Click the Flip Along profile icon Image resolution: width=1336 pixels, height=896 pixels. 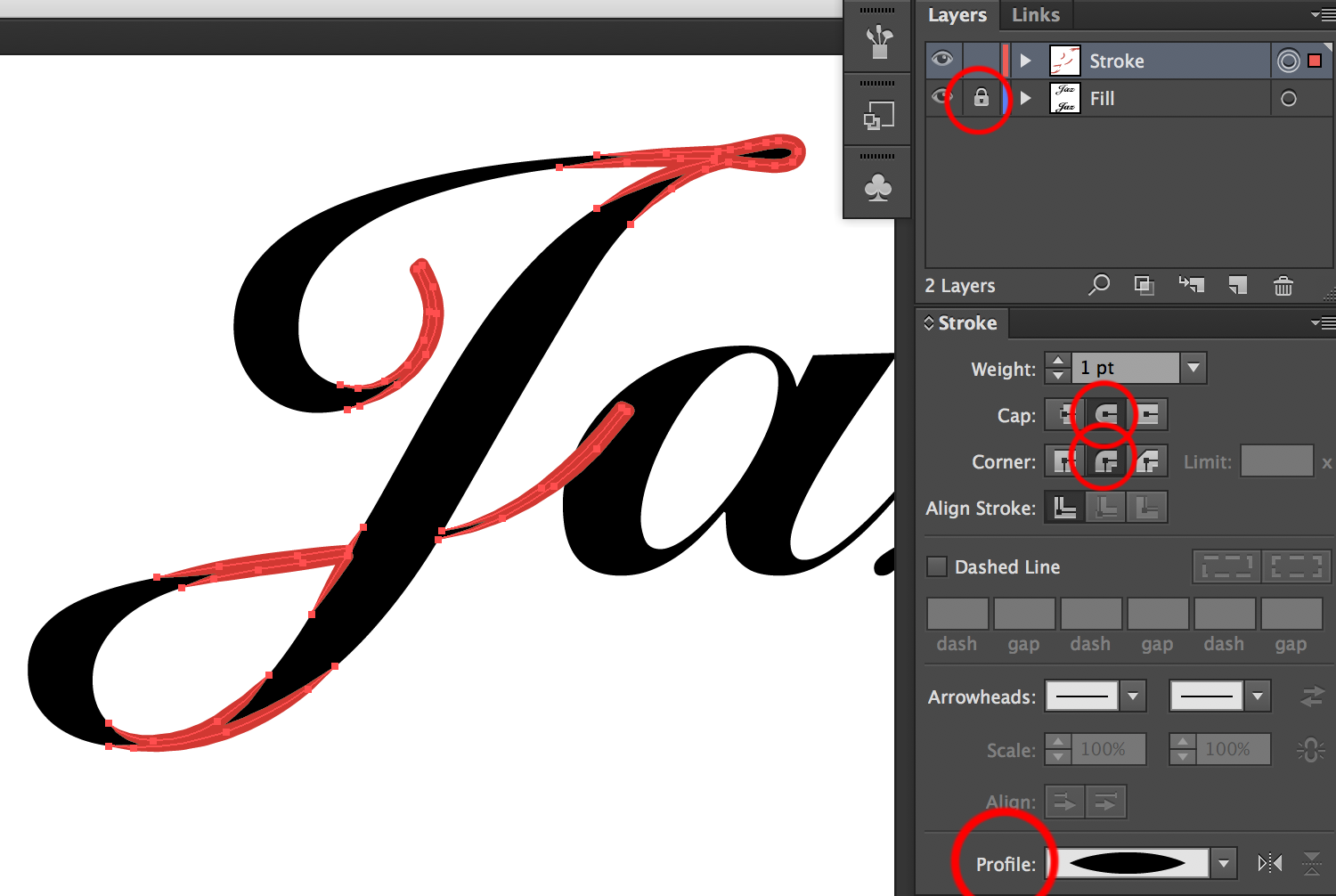[x=1269, y=862]
